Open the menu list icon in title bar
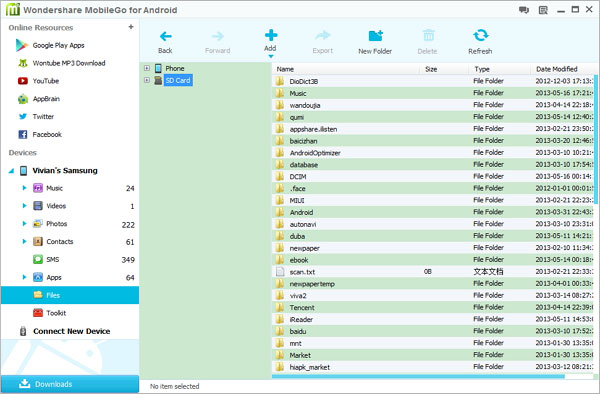The image size is (600, 394). pos(543,10)
